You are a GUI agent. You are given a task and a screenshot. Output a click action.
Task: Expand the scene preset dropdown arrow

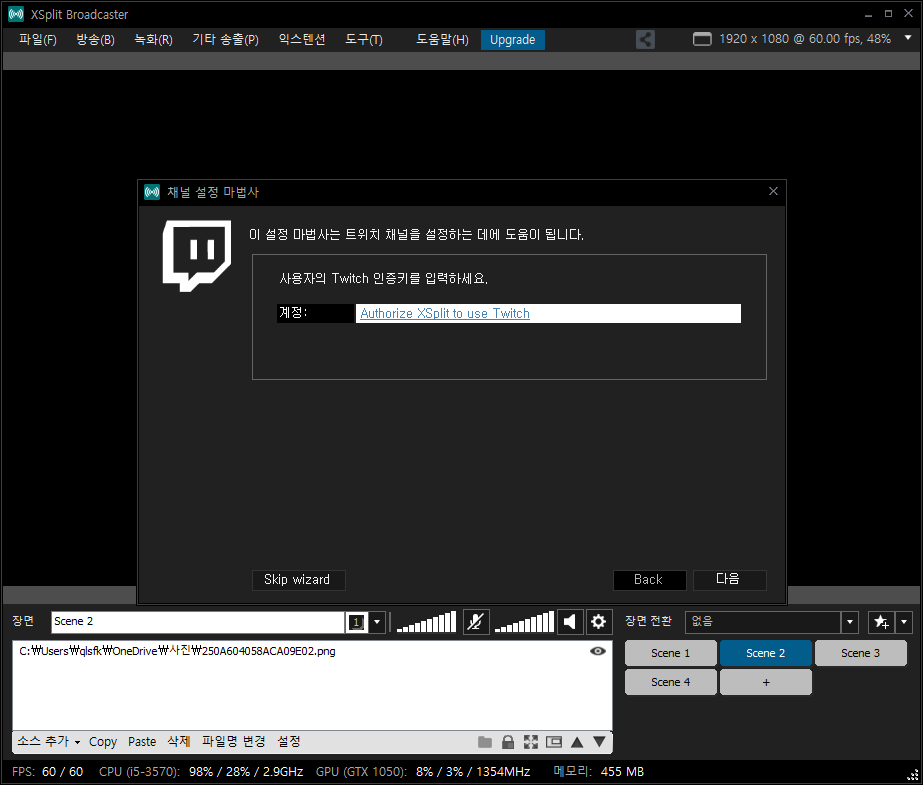click(377, 623)
